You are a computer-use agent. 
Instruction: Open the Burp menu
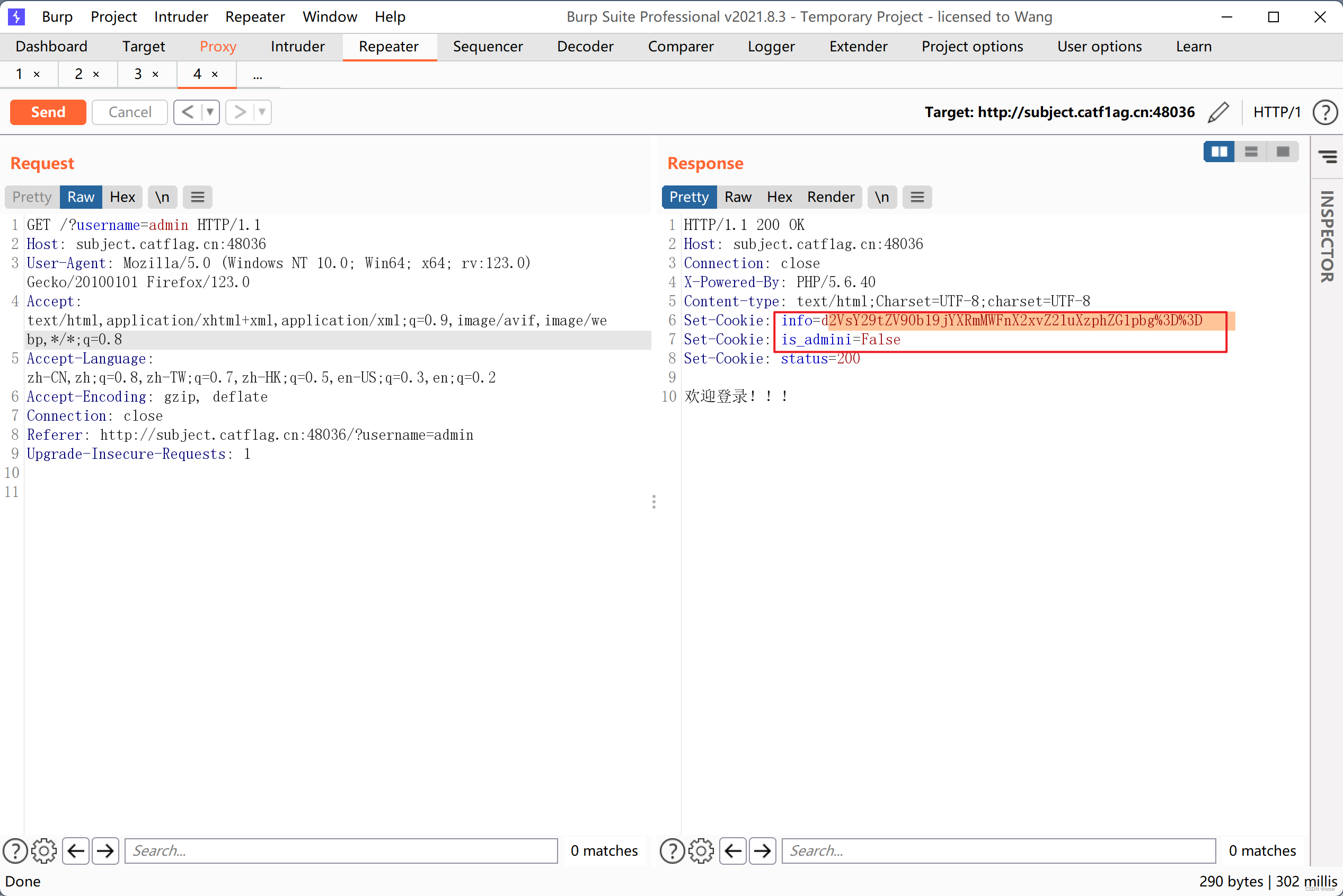click(x=57, y=16)
